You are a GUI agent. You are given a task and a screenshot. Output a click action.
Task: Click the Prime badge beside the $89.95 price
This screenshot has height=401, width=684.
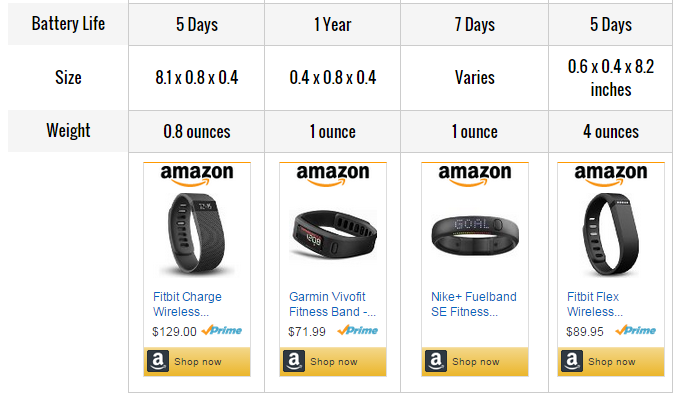coord(636,331)
